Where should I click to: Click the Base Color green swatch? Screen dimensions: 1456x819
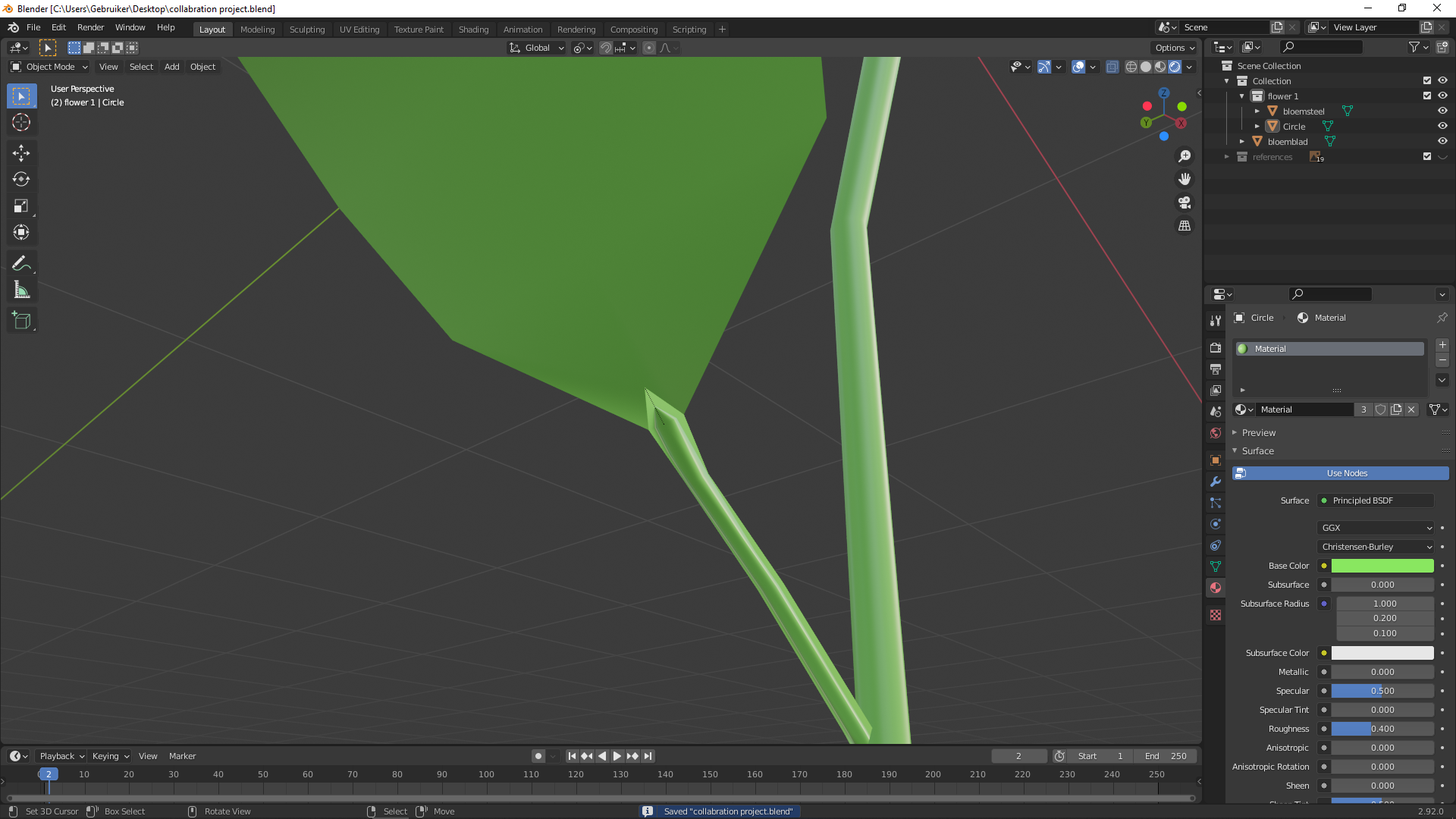point(1382,566)
